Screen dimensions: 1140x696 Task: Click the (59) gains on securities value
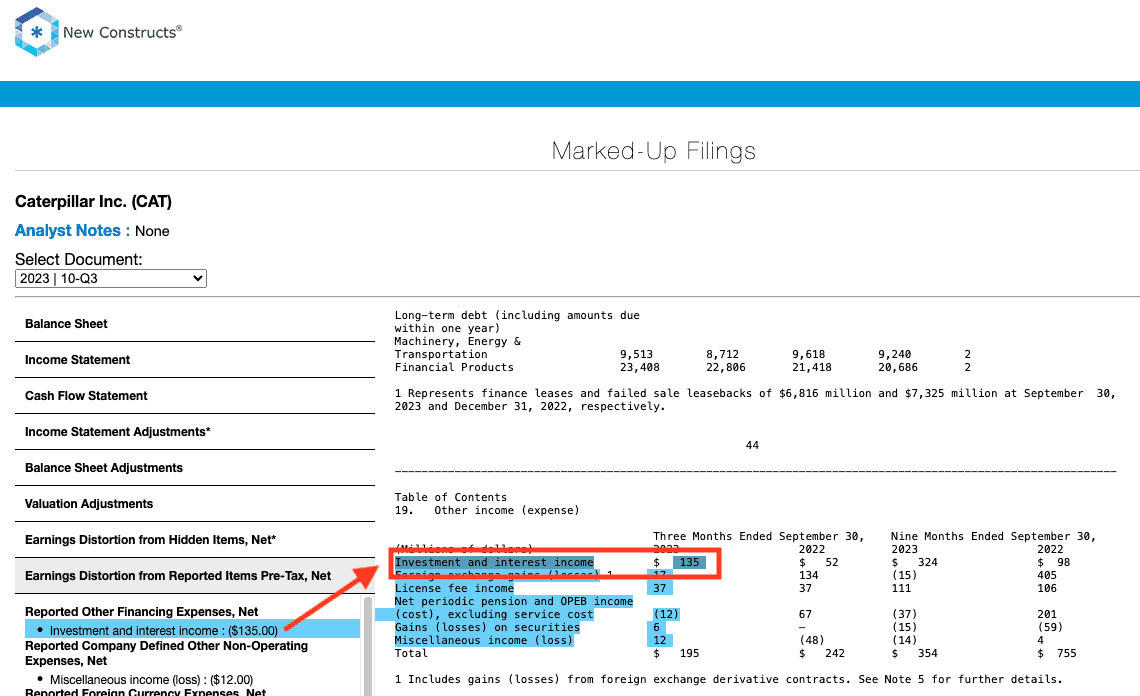(x=1050, y=628)
